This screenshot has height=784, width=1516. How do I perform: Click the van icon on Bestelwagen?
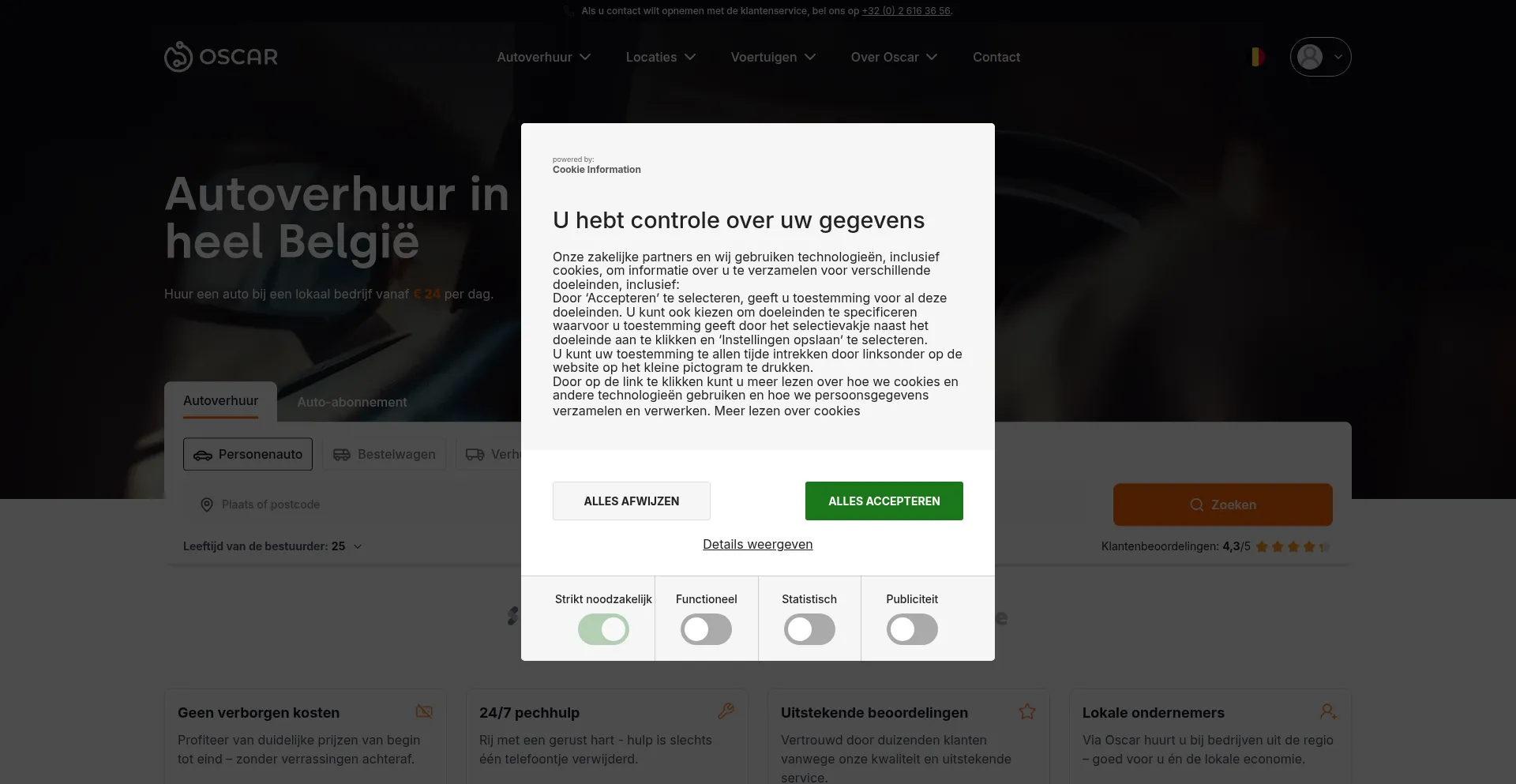(x=341, y=455)
